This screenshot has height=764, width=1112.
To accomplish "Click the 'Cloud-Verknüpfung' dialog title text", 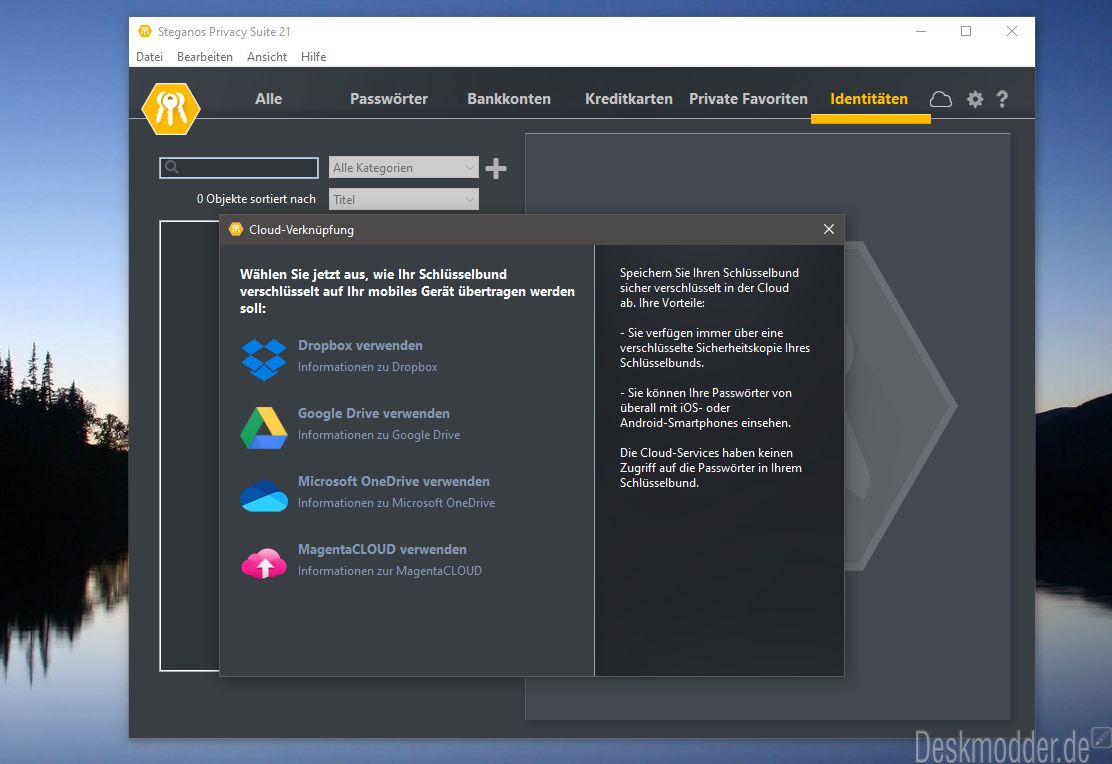I will tap(301, 230).
